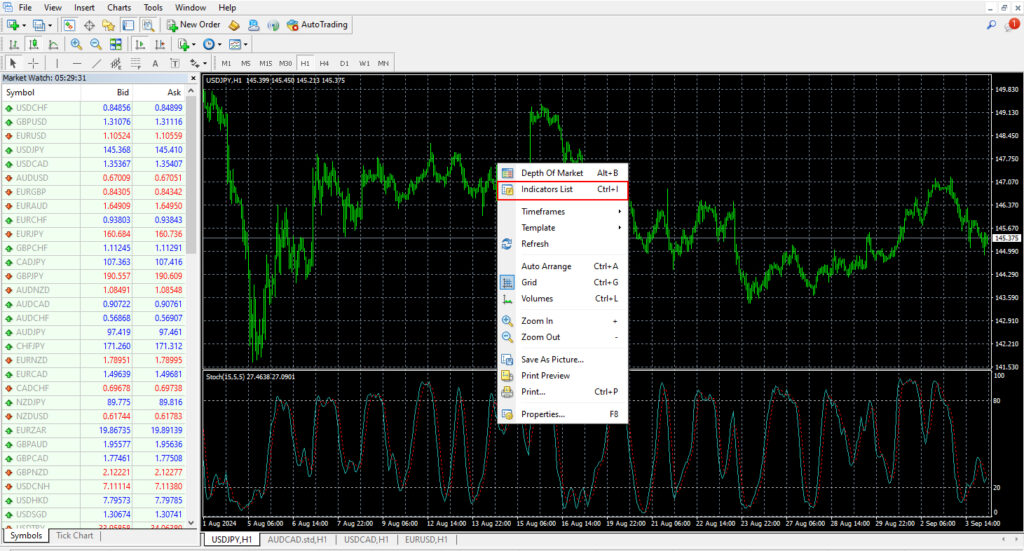Open the notification icon with red badge
The width and height of the screenshot is (1024, 551).
tap(1012, 25)
